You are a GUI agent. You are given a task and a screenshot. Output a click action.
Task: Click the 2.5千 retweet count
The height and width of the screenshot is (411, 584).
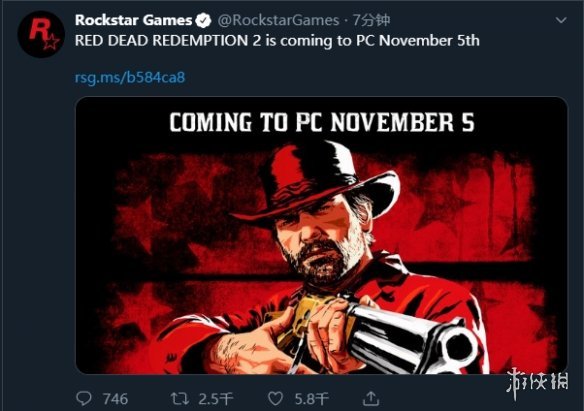(x=215, y=399)
